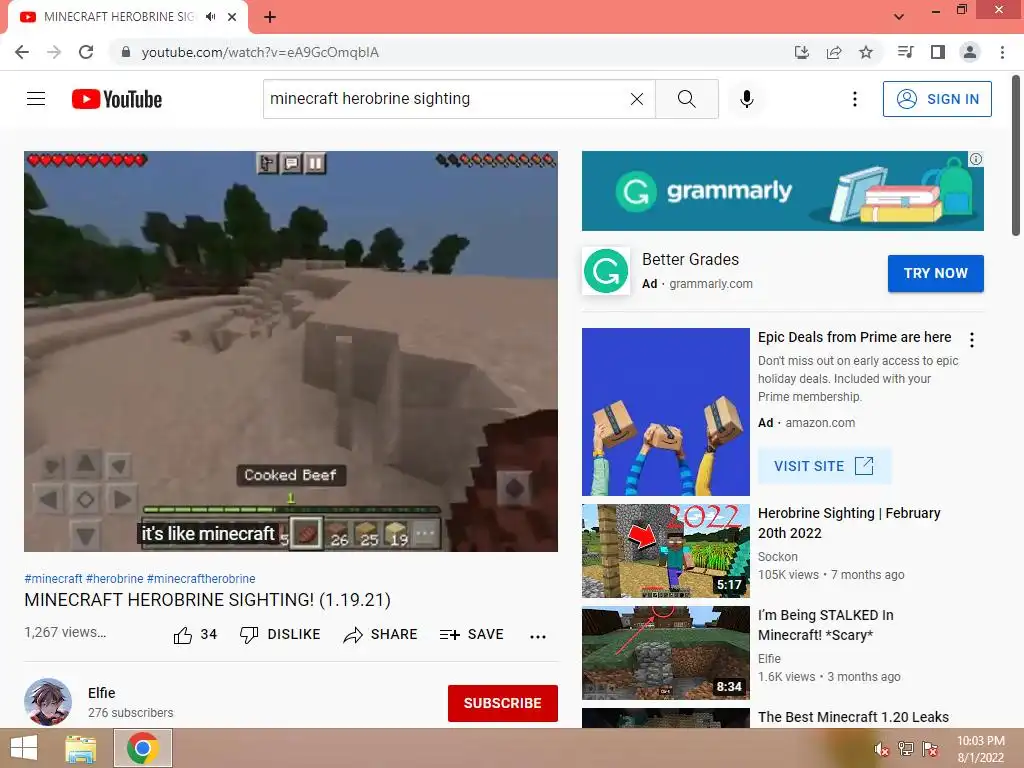Click the #herobrine hashtag
Screen dimensions: 1024x768
[114, 579]
